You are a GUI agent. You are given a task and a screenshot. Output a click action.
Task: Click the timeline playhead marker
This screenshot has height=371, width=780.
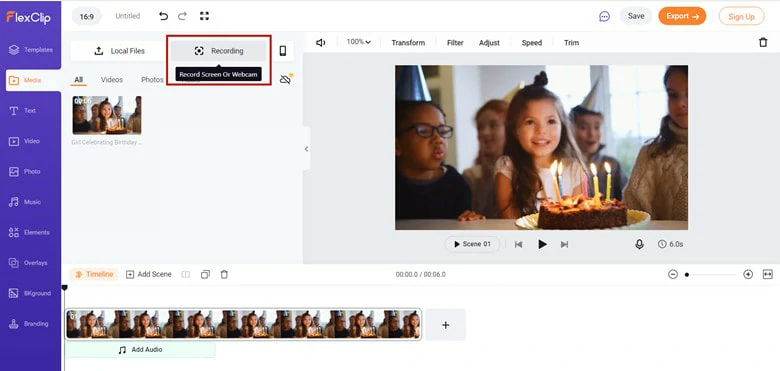click(64, 288)
